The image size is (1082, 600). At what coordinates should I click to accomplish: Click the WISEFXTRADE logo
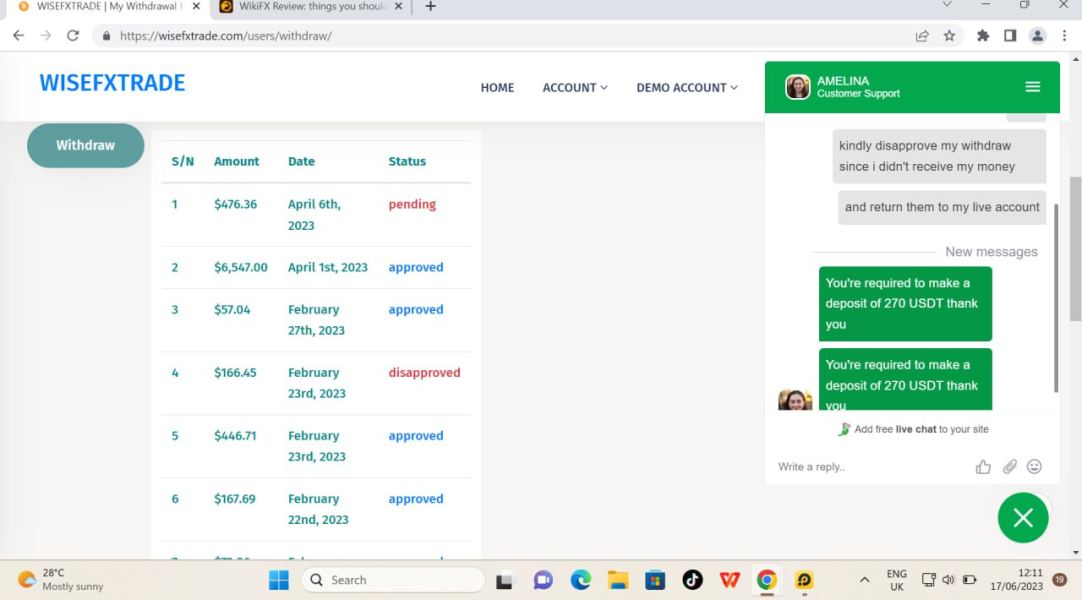(x=112, y=83)
